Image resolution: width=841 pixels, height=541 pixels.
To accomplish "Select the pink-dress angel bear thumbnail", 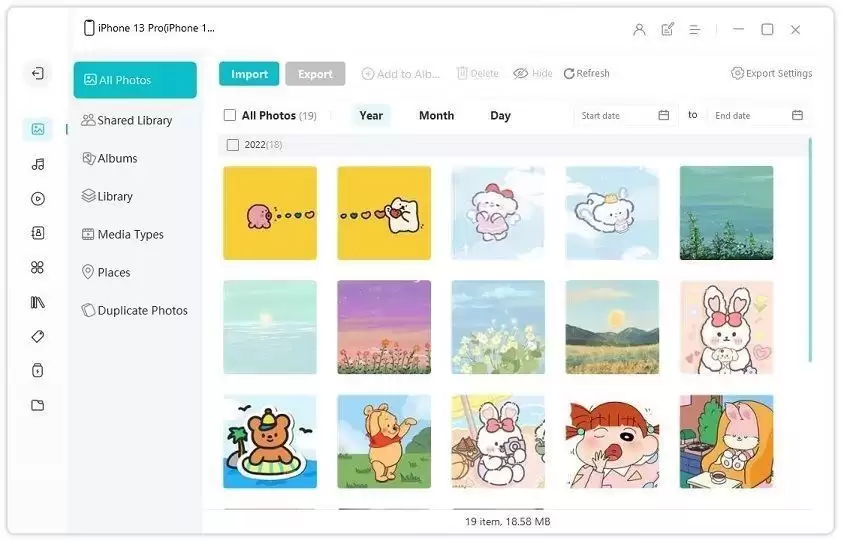I will click(498, 213).
